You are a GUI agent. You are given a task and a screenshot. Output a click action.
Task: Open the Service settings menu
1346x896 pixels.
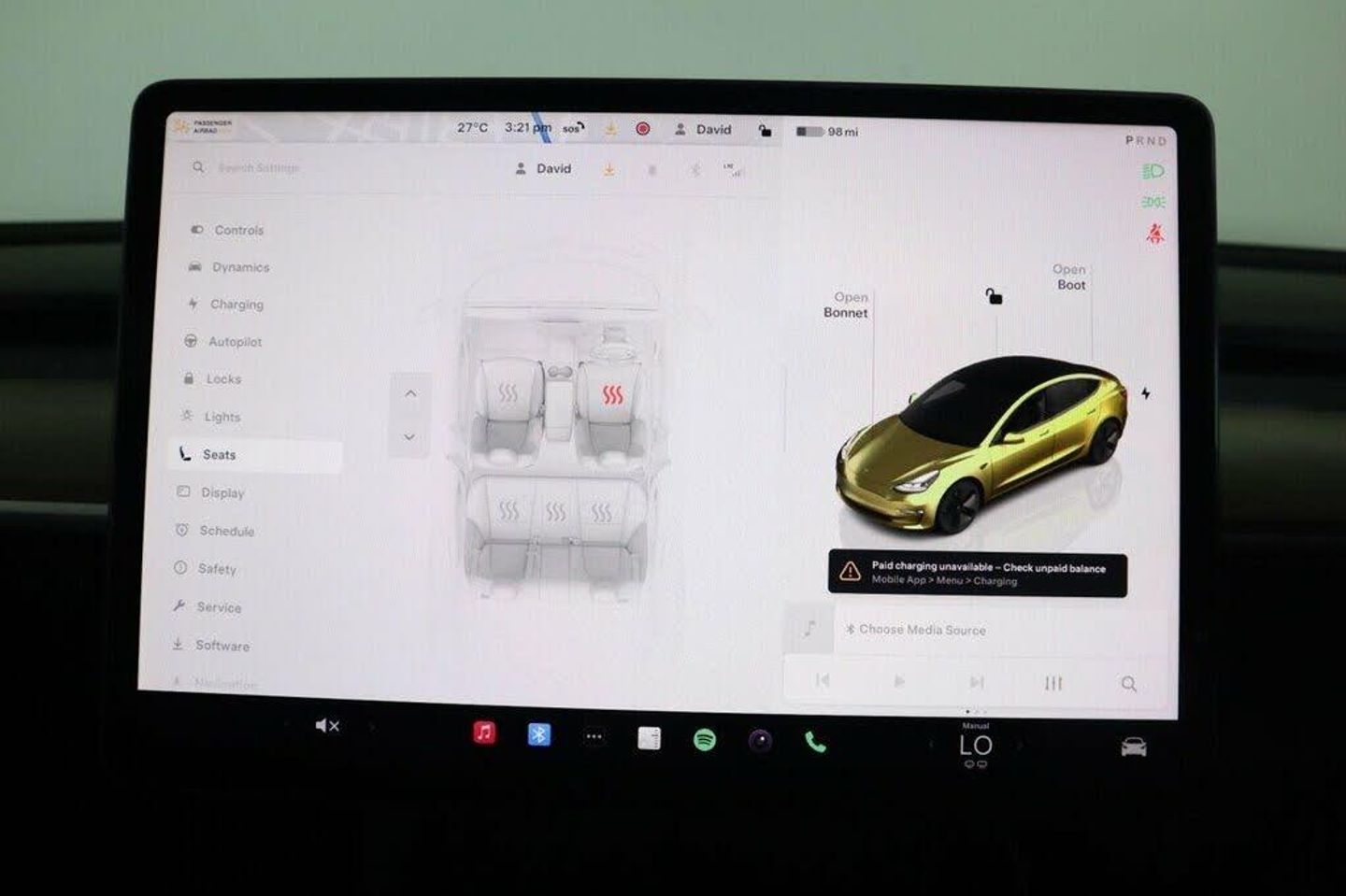pos(208,607)
